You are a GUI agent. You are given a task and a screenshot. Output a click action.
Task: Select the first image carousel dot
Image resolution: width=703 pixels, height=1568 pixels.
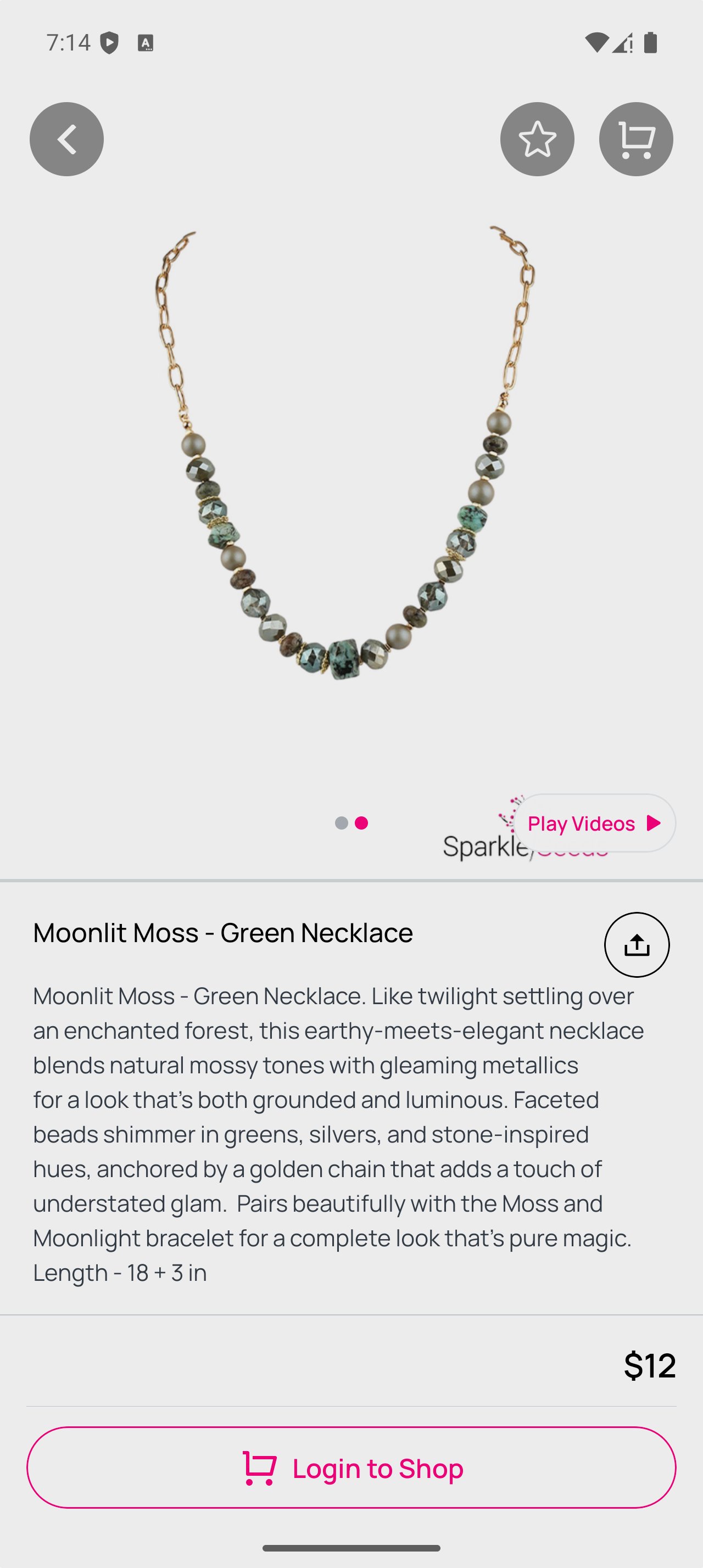(x=342, y=823)
